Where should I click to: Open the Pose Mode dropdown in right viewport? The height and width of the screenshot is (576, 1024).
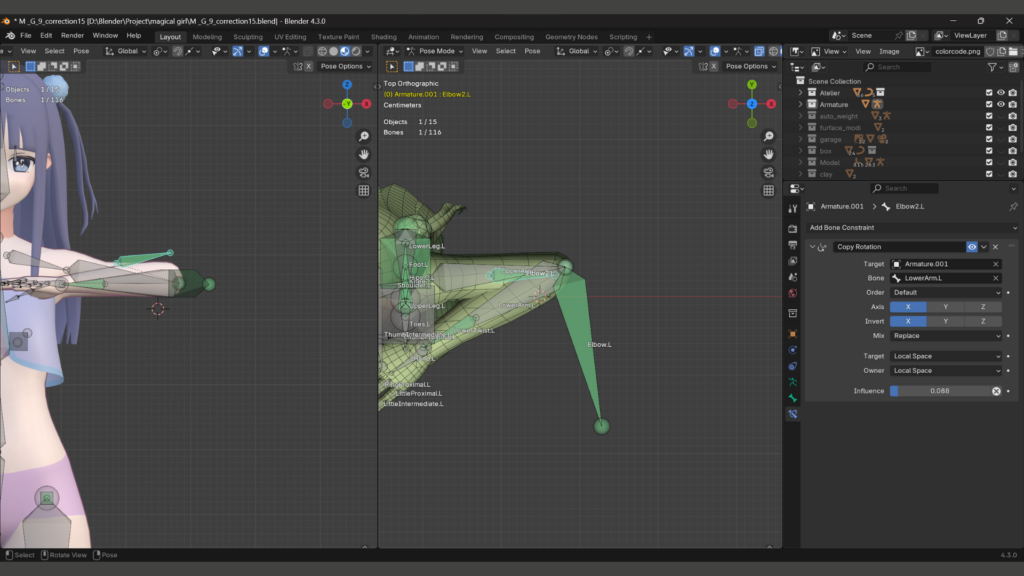436,51
